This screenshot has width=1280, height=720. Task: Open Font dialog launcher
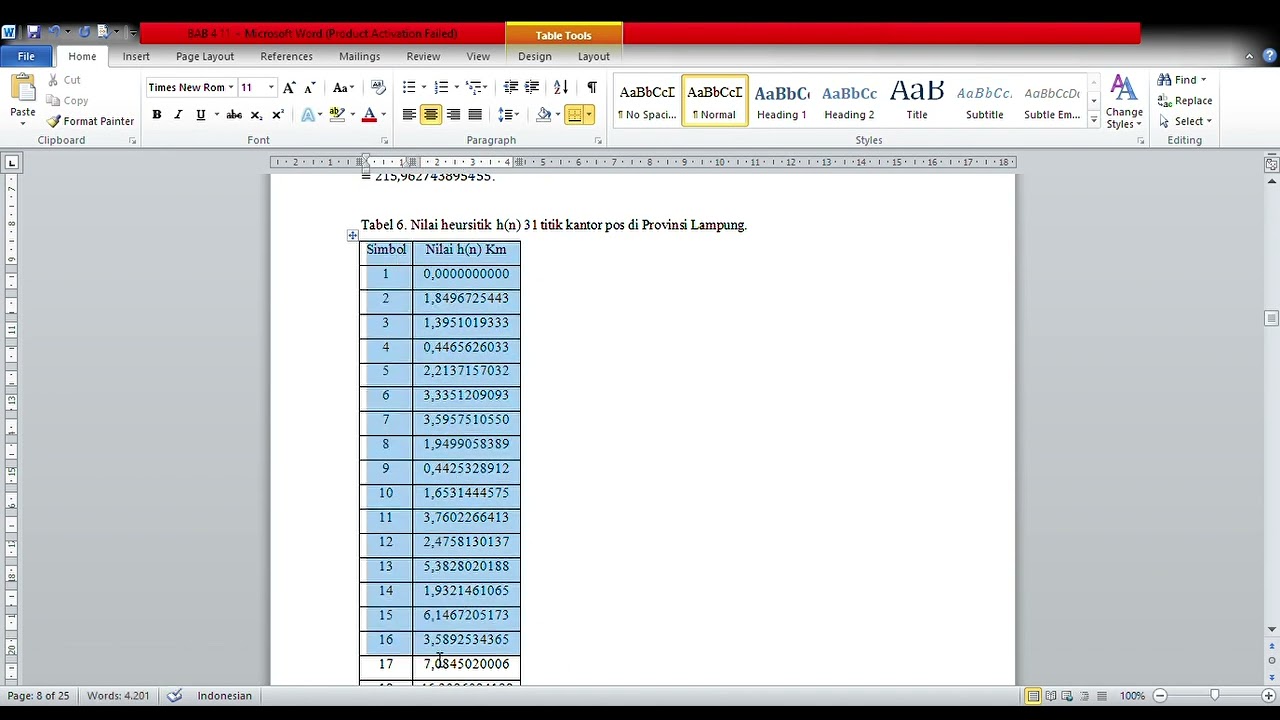(386, 141)
